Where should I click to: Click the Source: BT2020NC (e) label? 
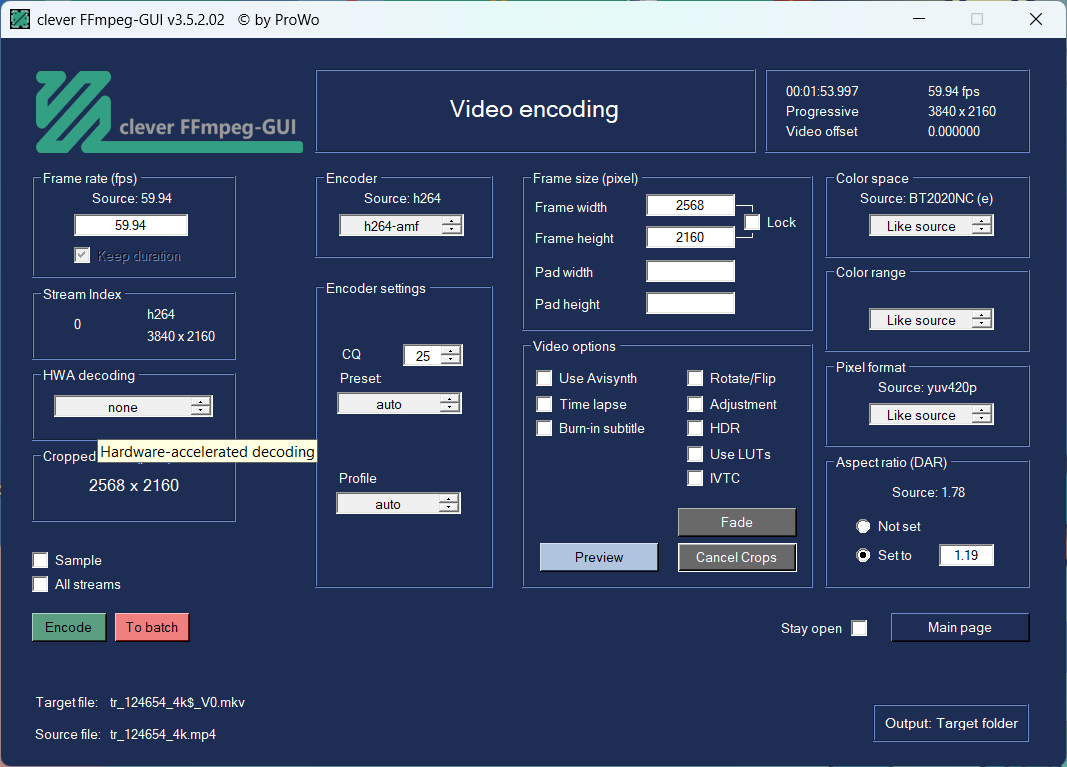926,198
